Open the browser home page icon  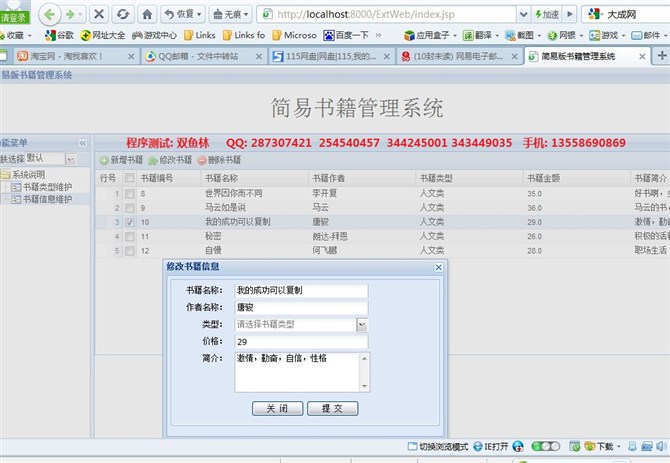pos(147,15)
